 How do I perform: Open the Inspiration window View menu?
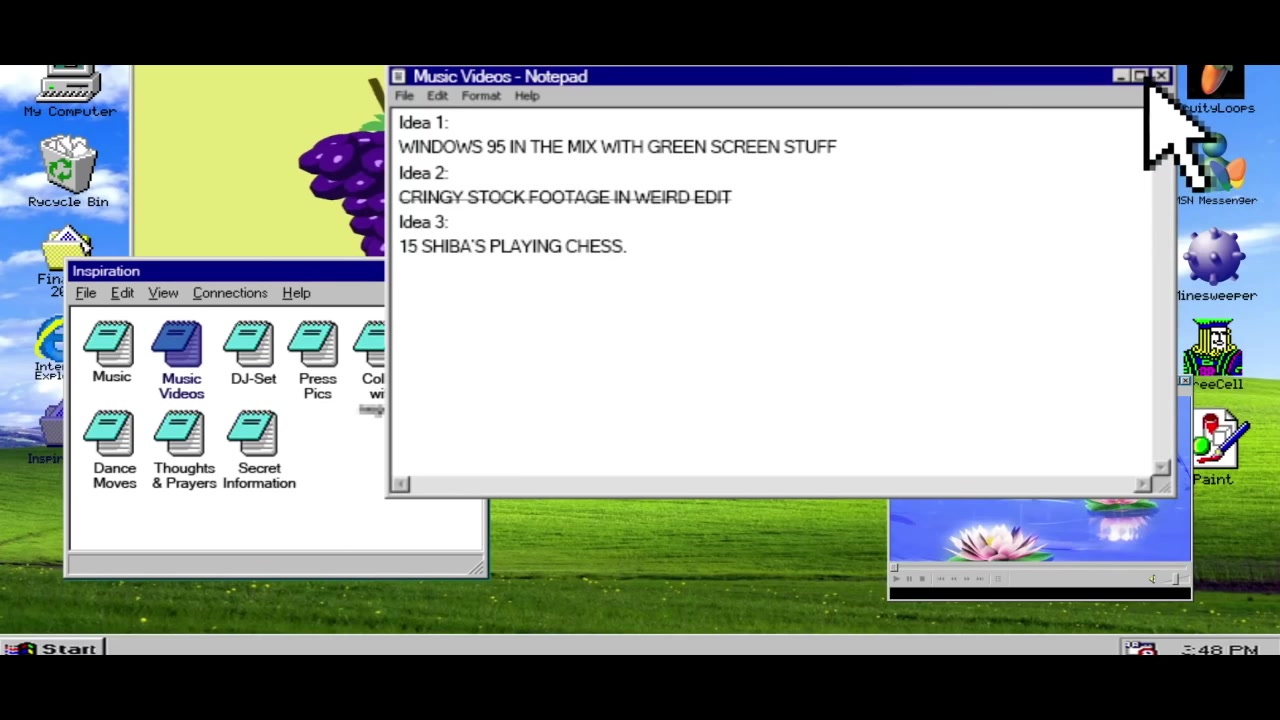[163, 293]
